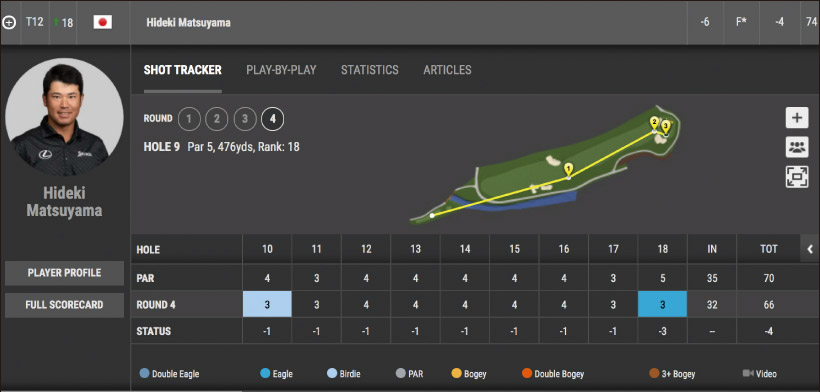820x392 pixels.
Task: Select round 4
Action: click(272, 119)
